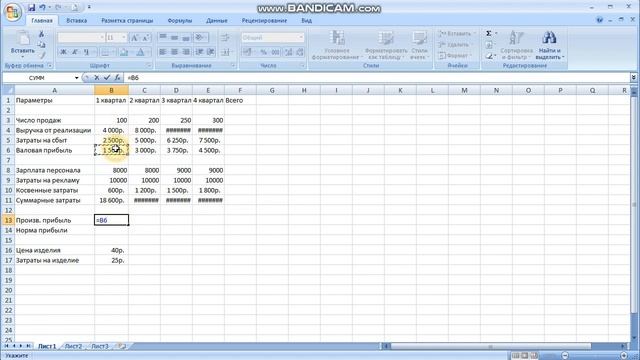640x360 pixels.
Task: Align text right
Action: [x=186, y=52]
